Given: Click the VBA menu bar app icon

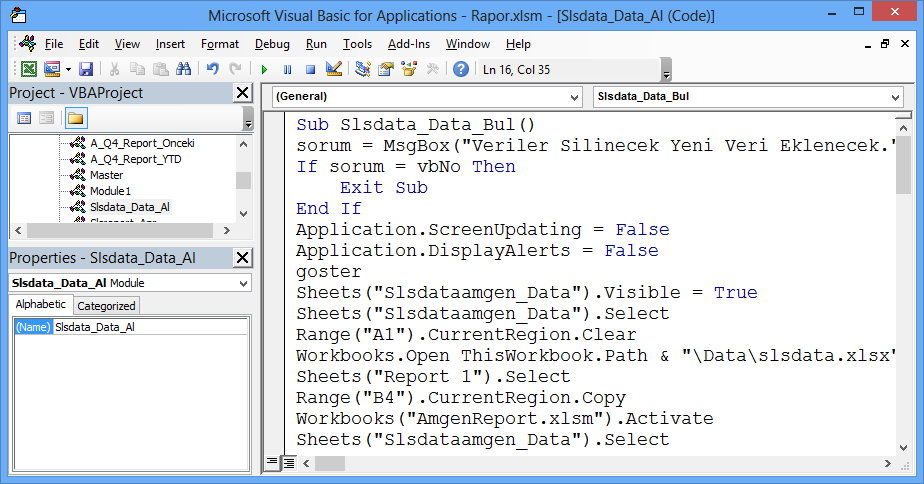Looking at the screenshot, I should [x=28, y=44].
